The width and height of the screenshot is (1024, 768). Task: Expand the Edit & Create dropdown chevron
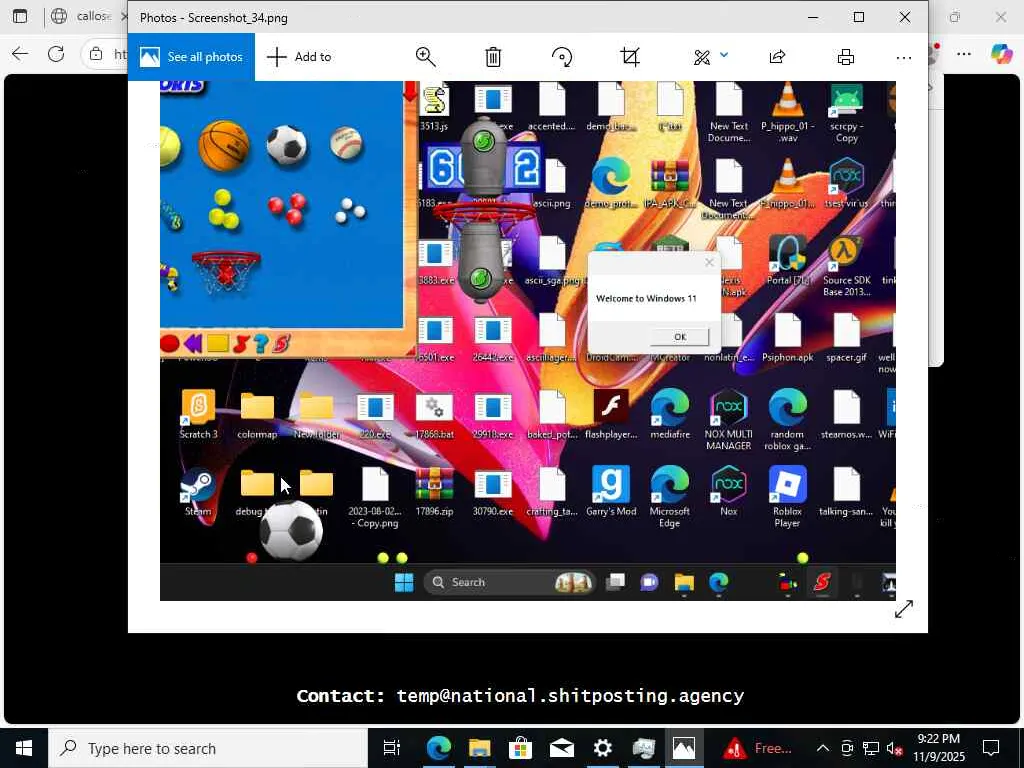pos(724,56)
